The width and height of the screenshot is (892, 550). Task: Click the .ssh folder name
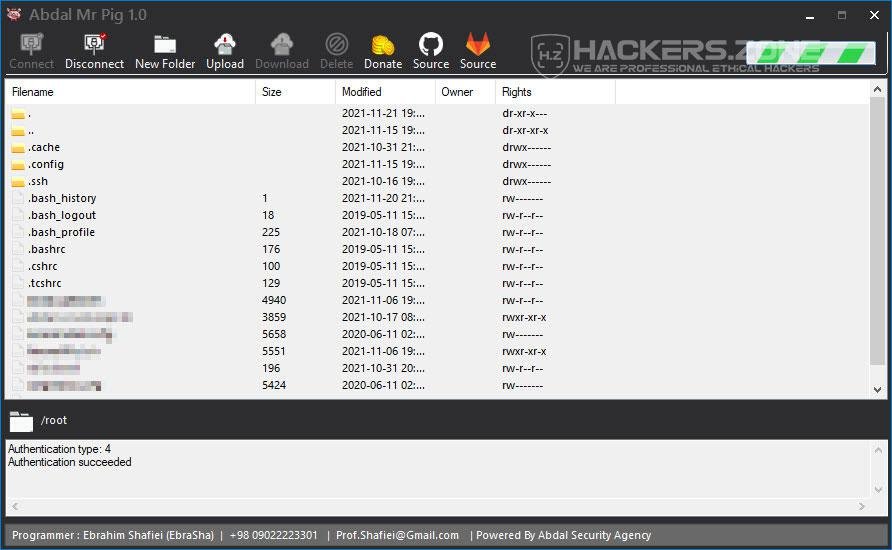38,181
